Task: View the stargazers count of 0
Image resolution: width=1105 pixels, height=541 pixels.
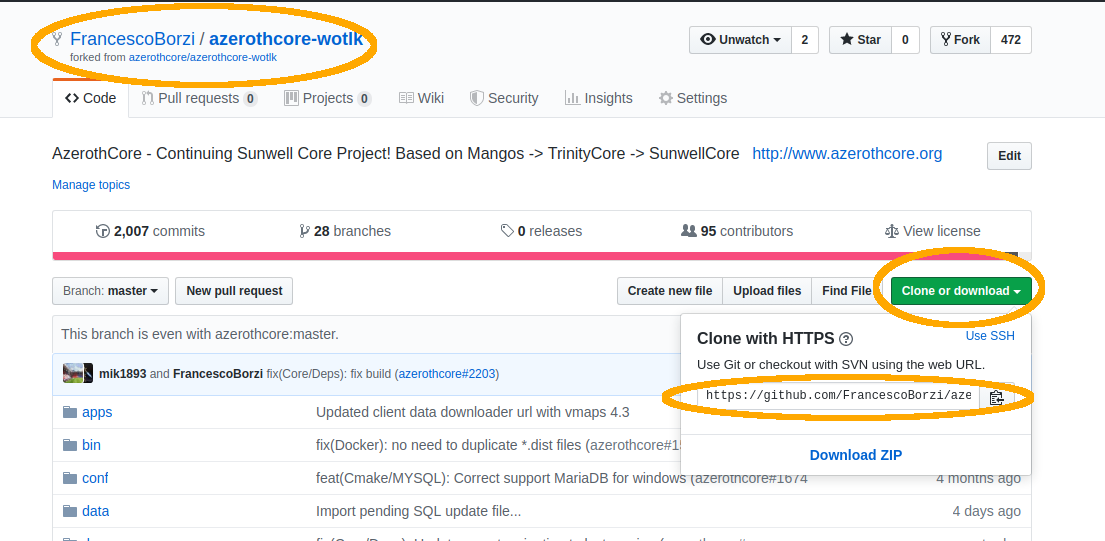Action: tap(905, 40)
